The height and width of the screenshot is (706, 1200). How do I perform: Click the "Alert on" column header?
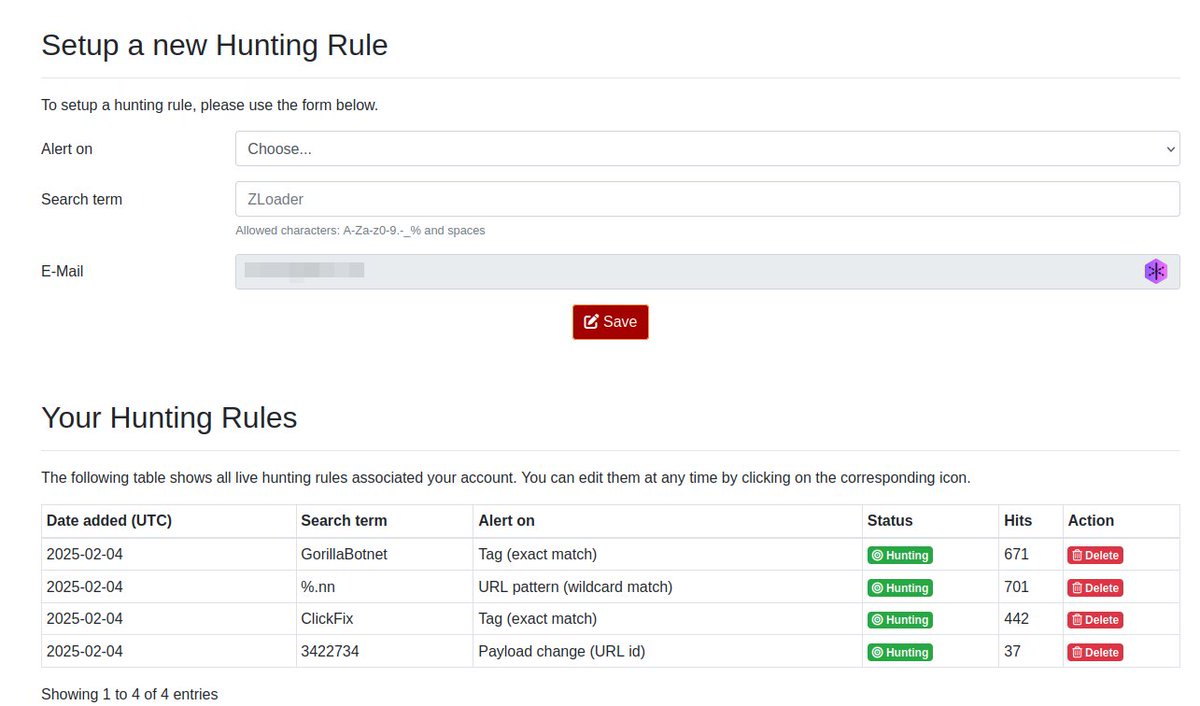coord(506,520)
